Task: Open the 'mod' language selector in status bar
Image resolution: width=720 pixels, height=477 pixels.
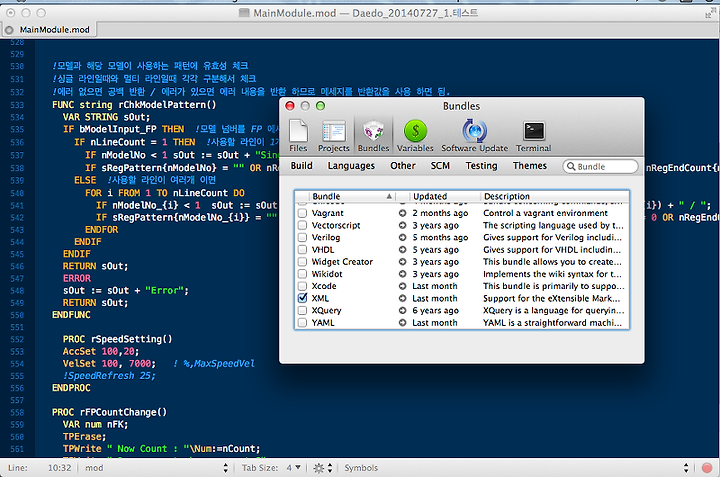Action: 156,468
